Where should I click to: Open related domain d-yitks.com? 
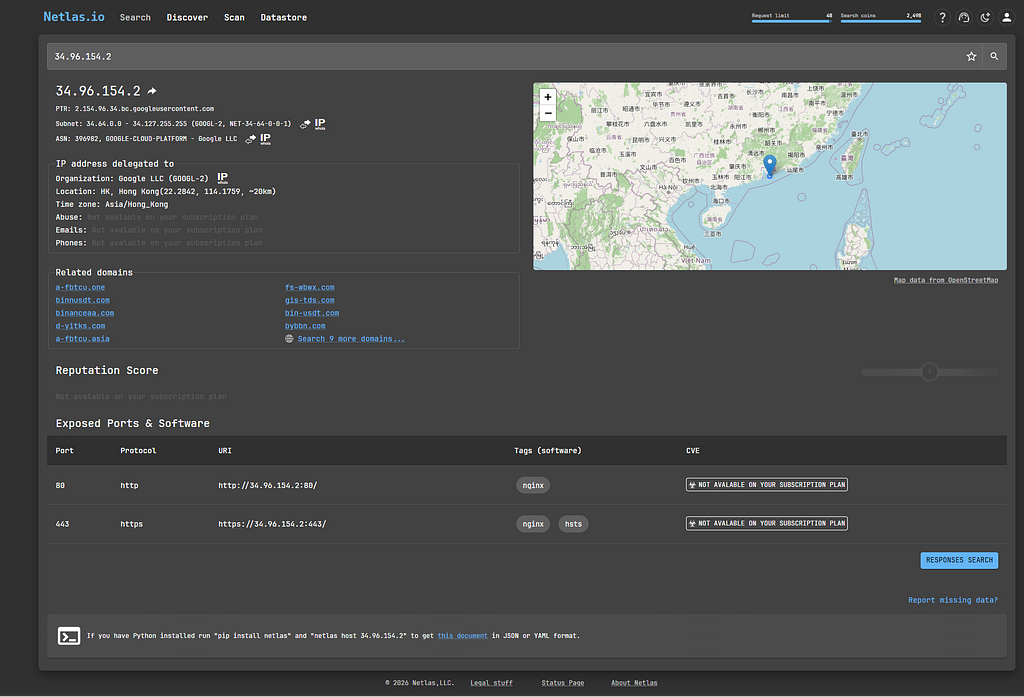80,326
